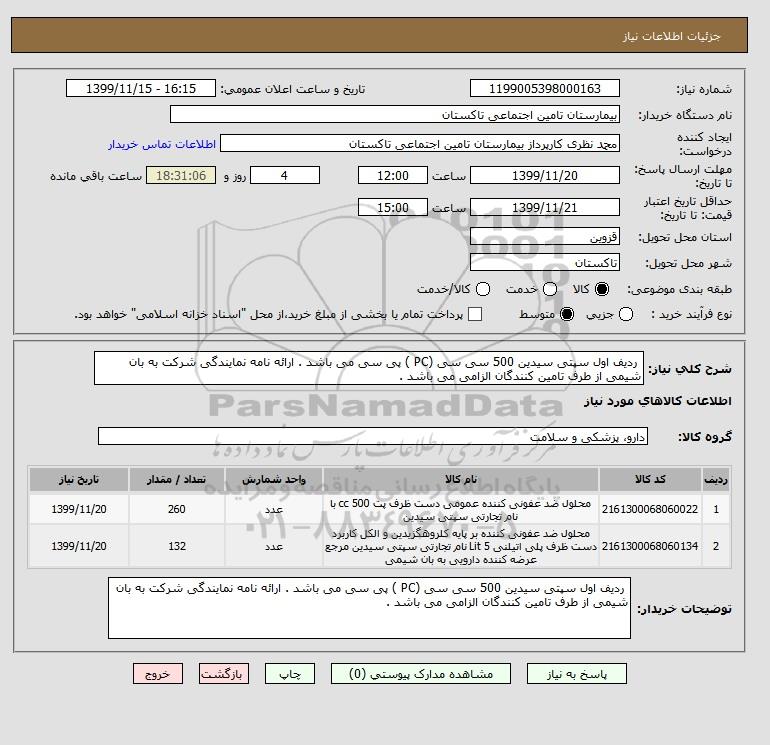Screen dimensions: 770x745
Task: Click product code 216130006806​0022 cell
Action: [650, 509]
